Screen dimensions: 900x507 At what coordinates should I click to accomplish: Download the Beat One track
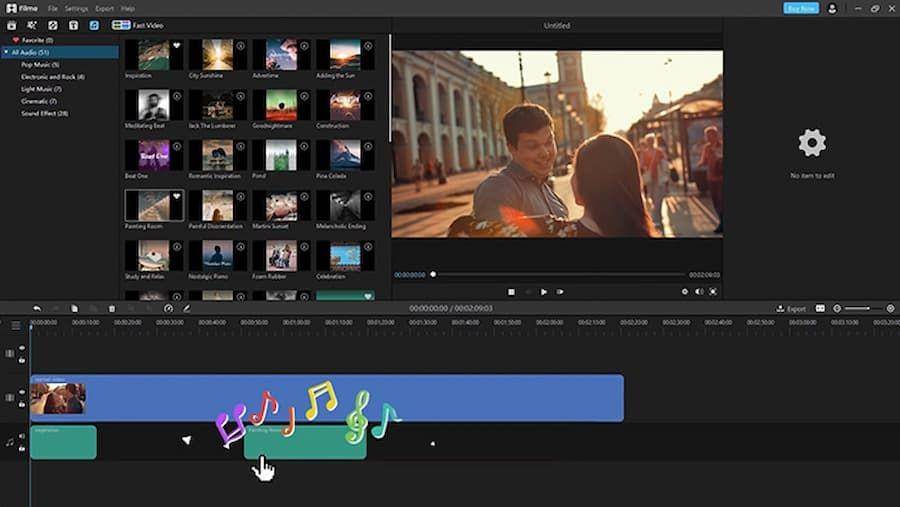(177, 146)
